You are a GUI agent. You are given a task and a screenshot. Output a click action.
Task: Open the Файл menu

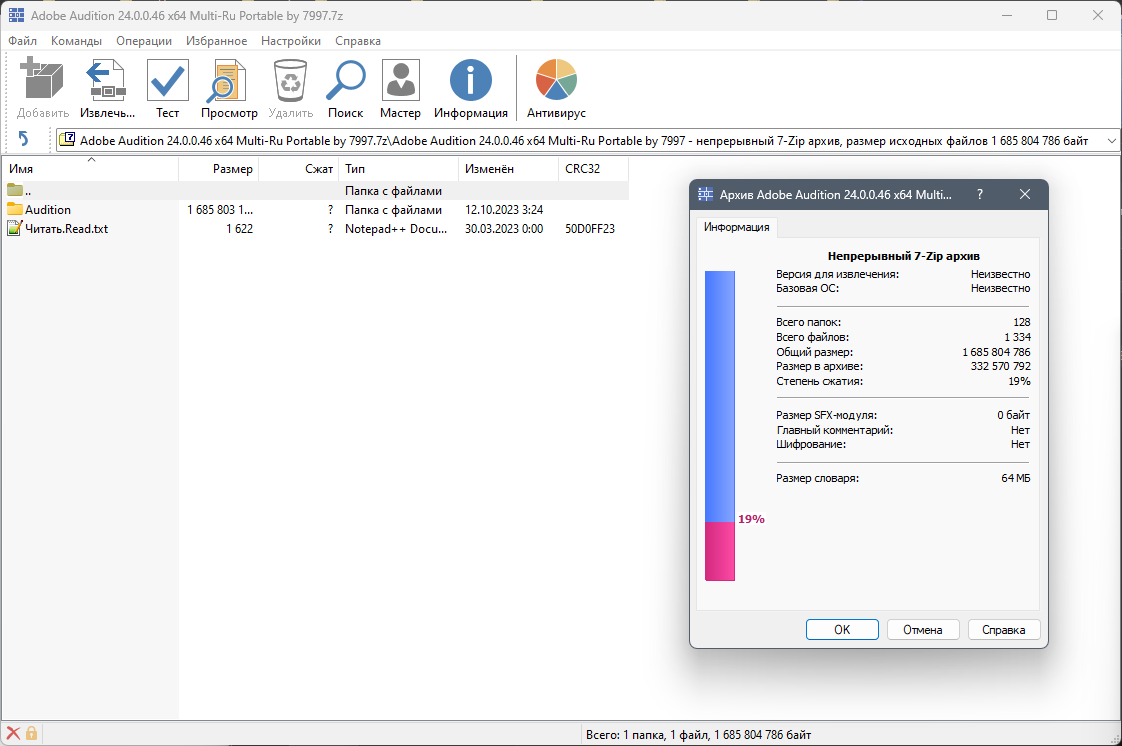coord(22,41)
